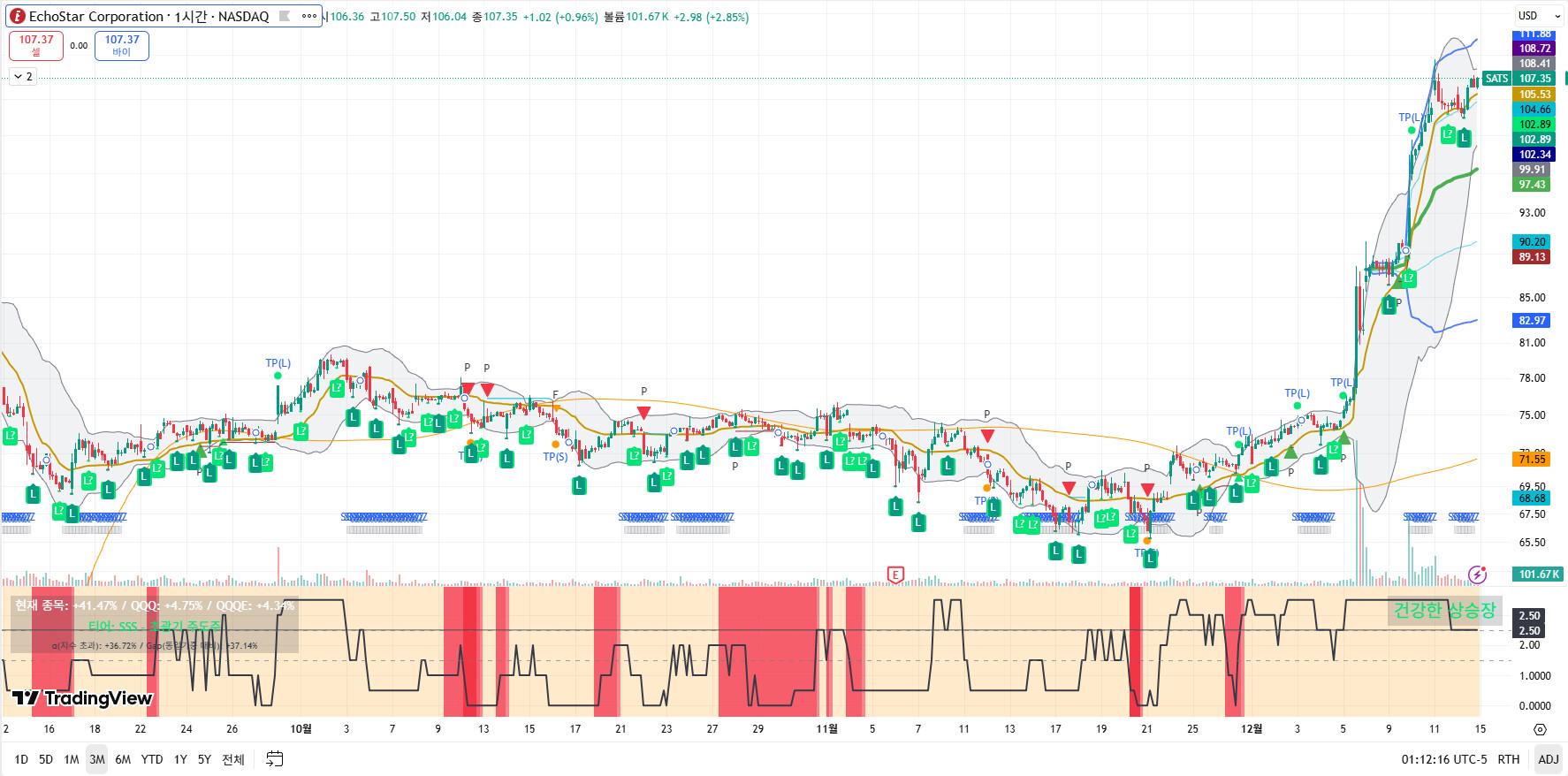The image size is (1568, 776).
Task: Open the three-dot more menu in legend
Action: click(308, 16)
